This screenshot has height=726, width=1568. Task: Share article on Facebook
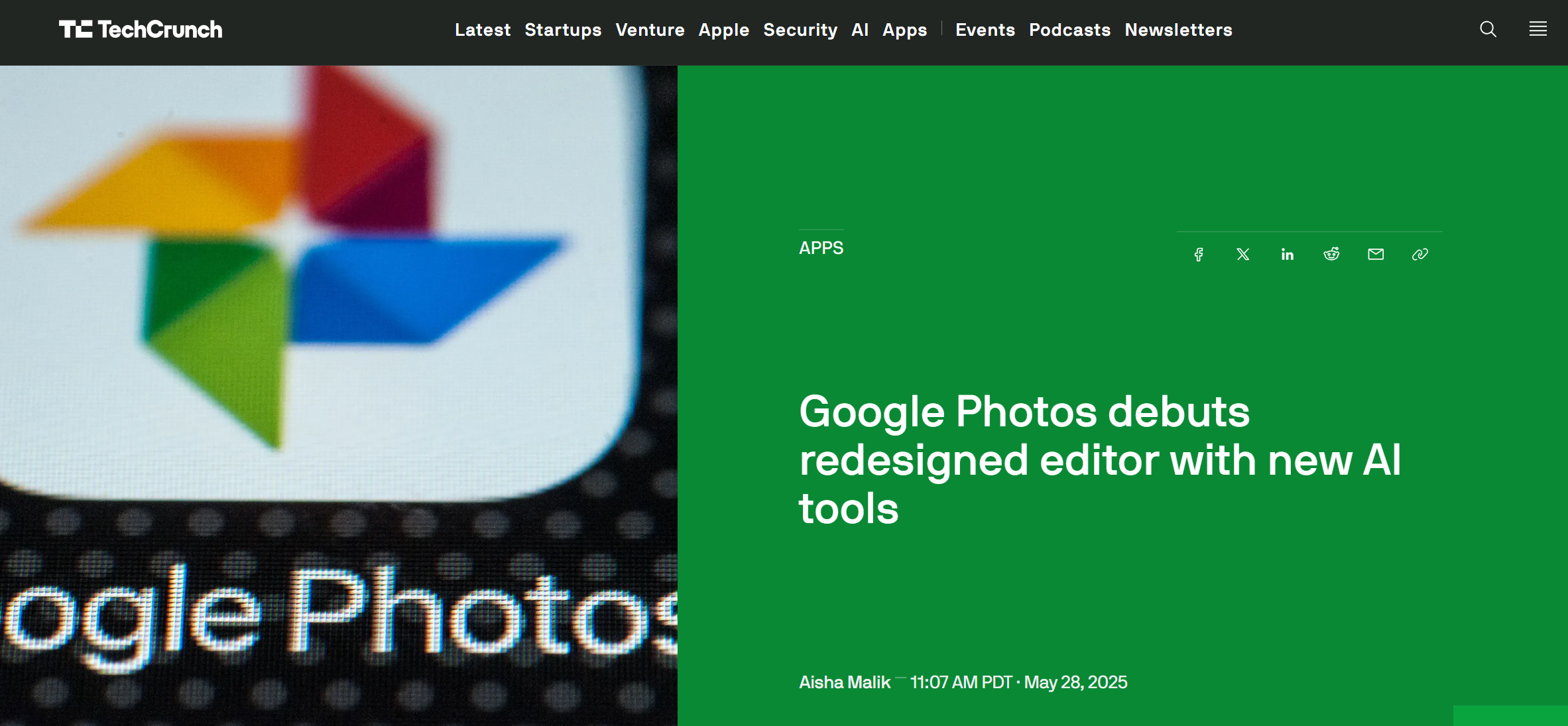point(1199,255)
